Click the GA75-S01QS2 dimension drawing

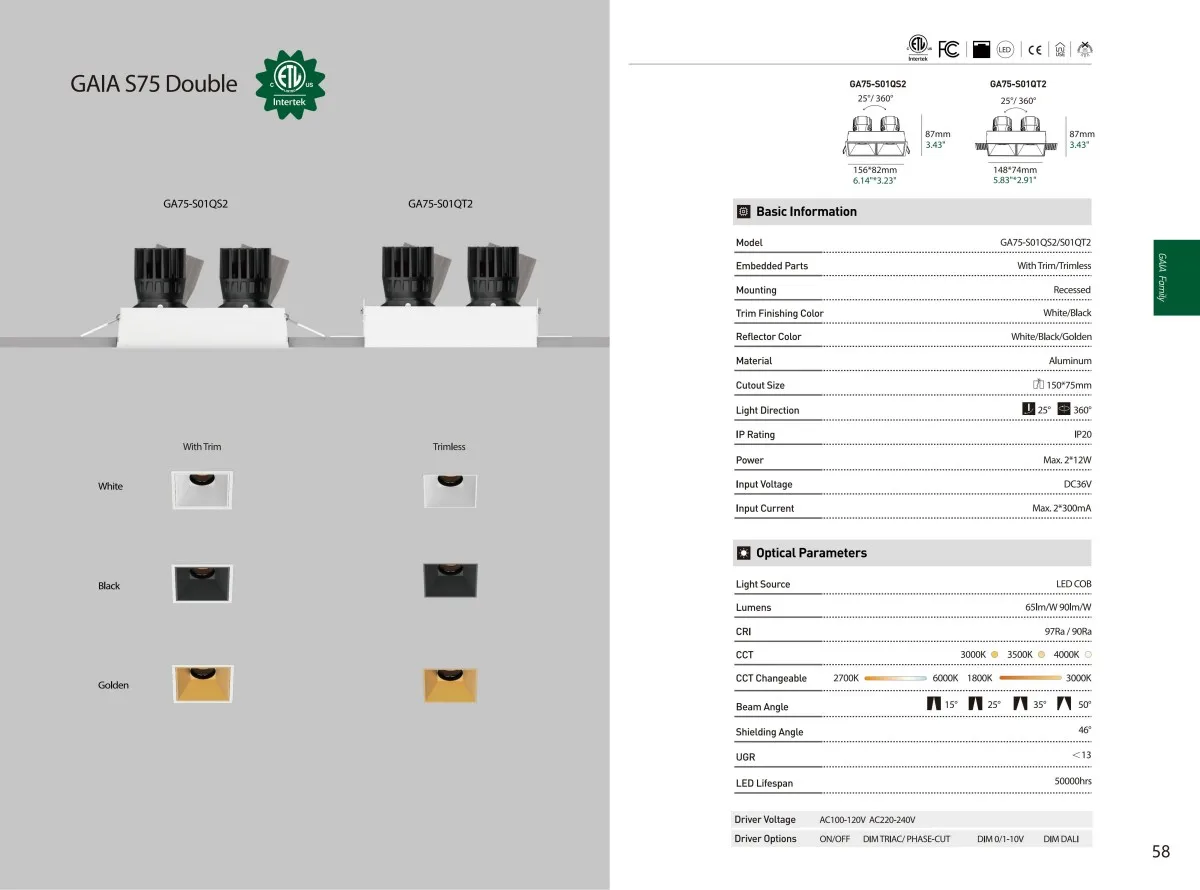875,137
